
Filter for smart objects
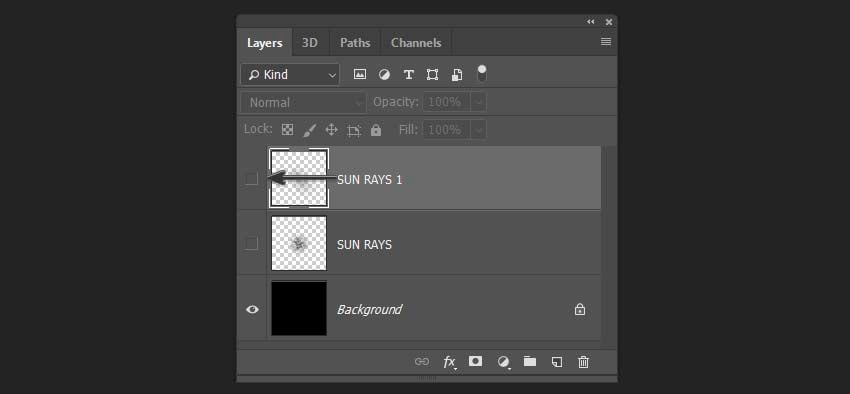click(x=457, y=75)
